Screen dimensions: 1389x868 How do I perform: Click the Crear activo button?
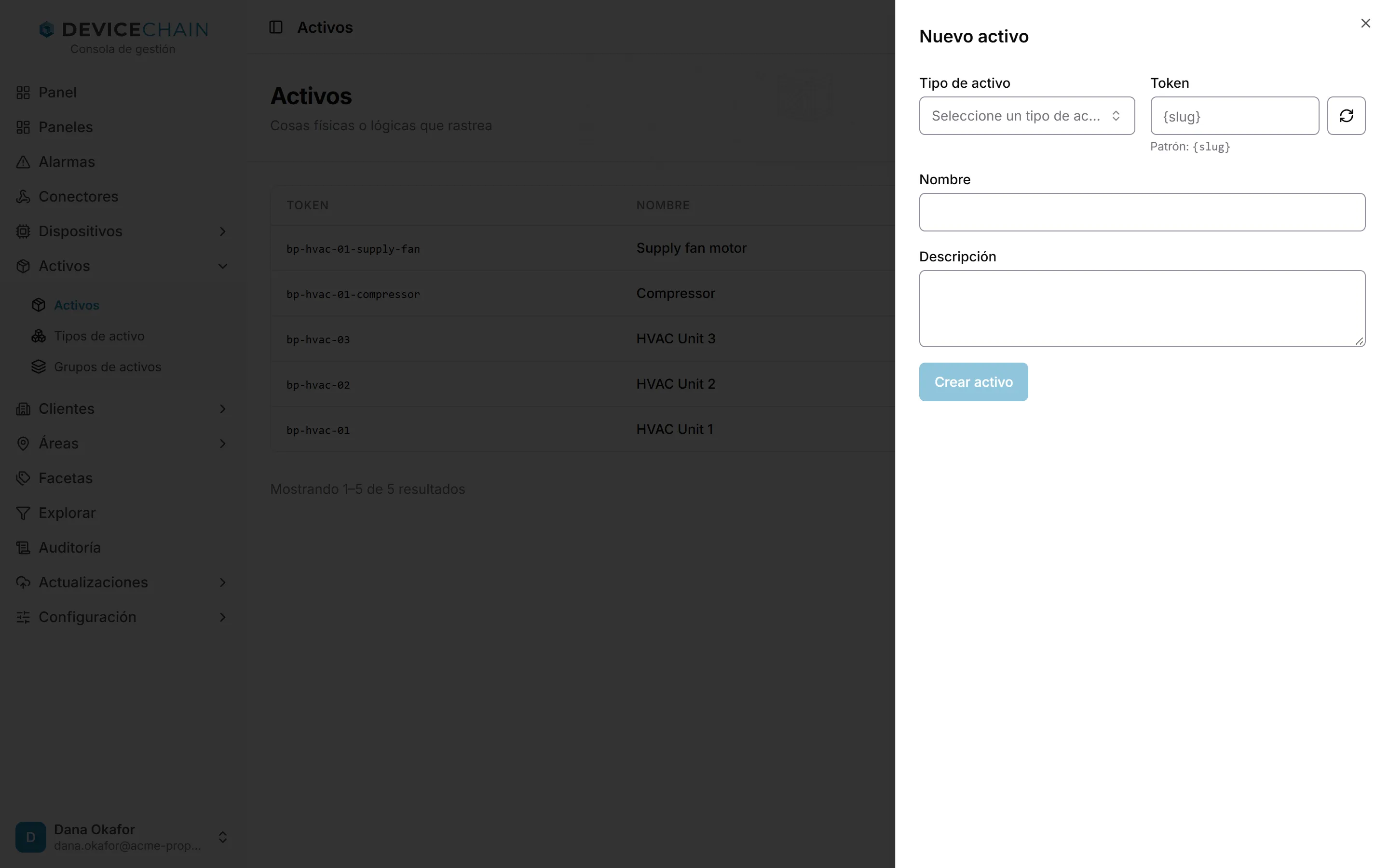[973, 382]
